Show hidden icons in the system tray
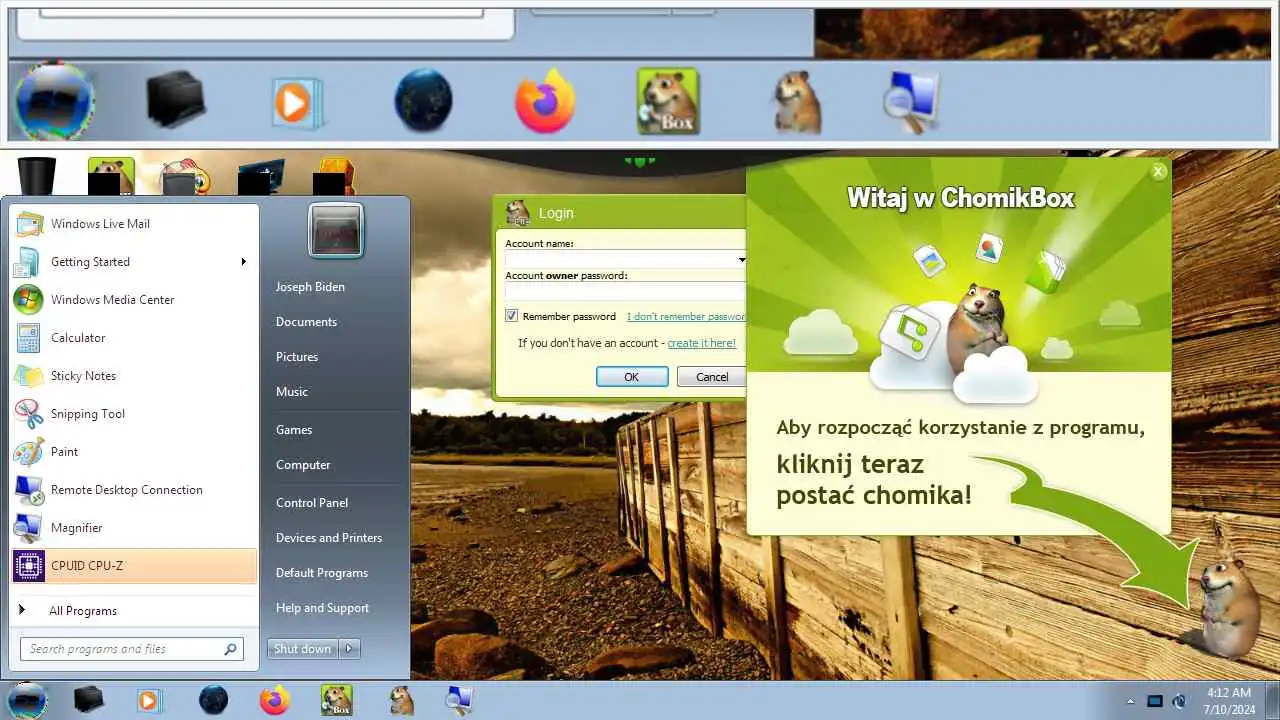Image resolution: width=1280 pixels, height=720 pixels. tap(1130, 701)
